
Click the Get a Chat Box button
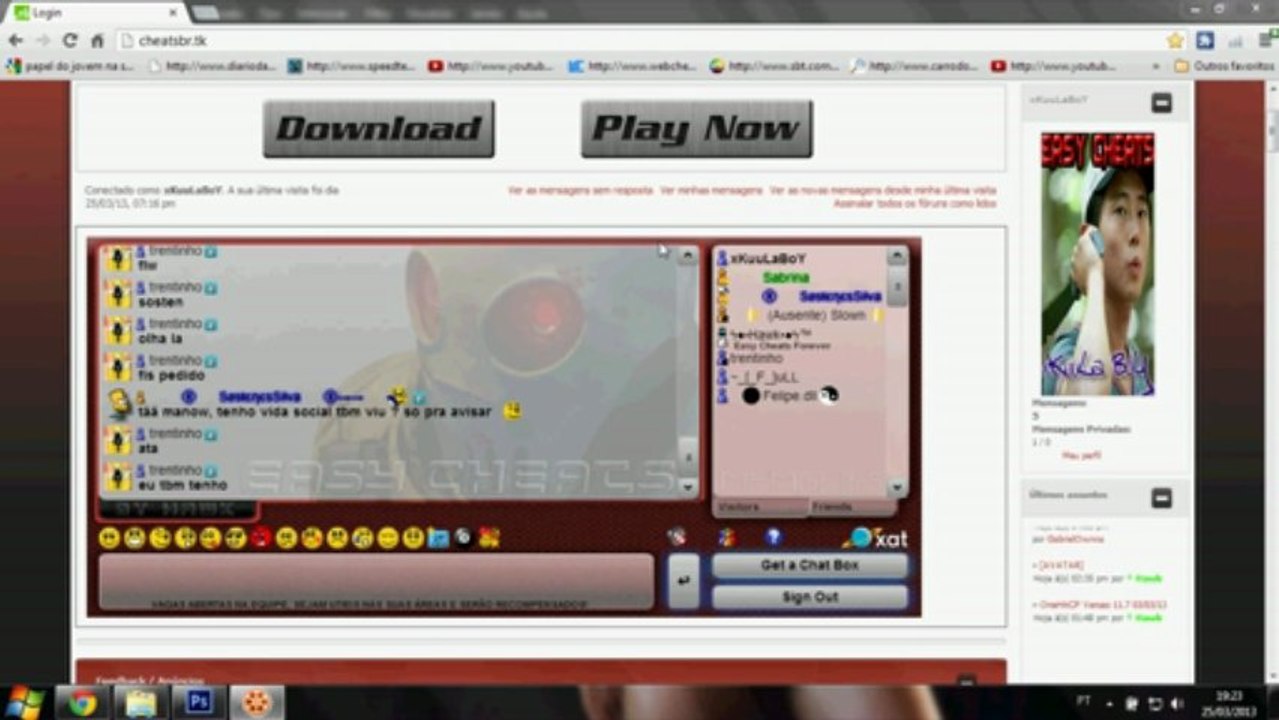[x=809, y=565]
